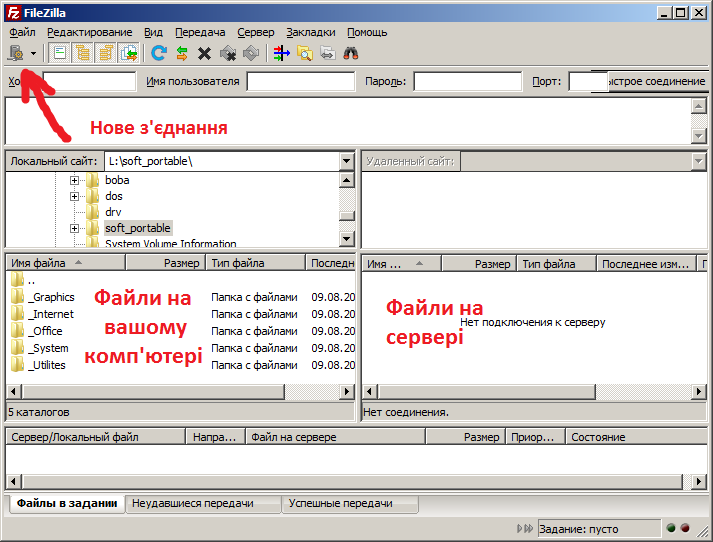Click the queue status Задание: пусто
The width and height of the screenshot is (713, 542).
[599, 529]
